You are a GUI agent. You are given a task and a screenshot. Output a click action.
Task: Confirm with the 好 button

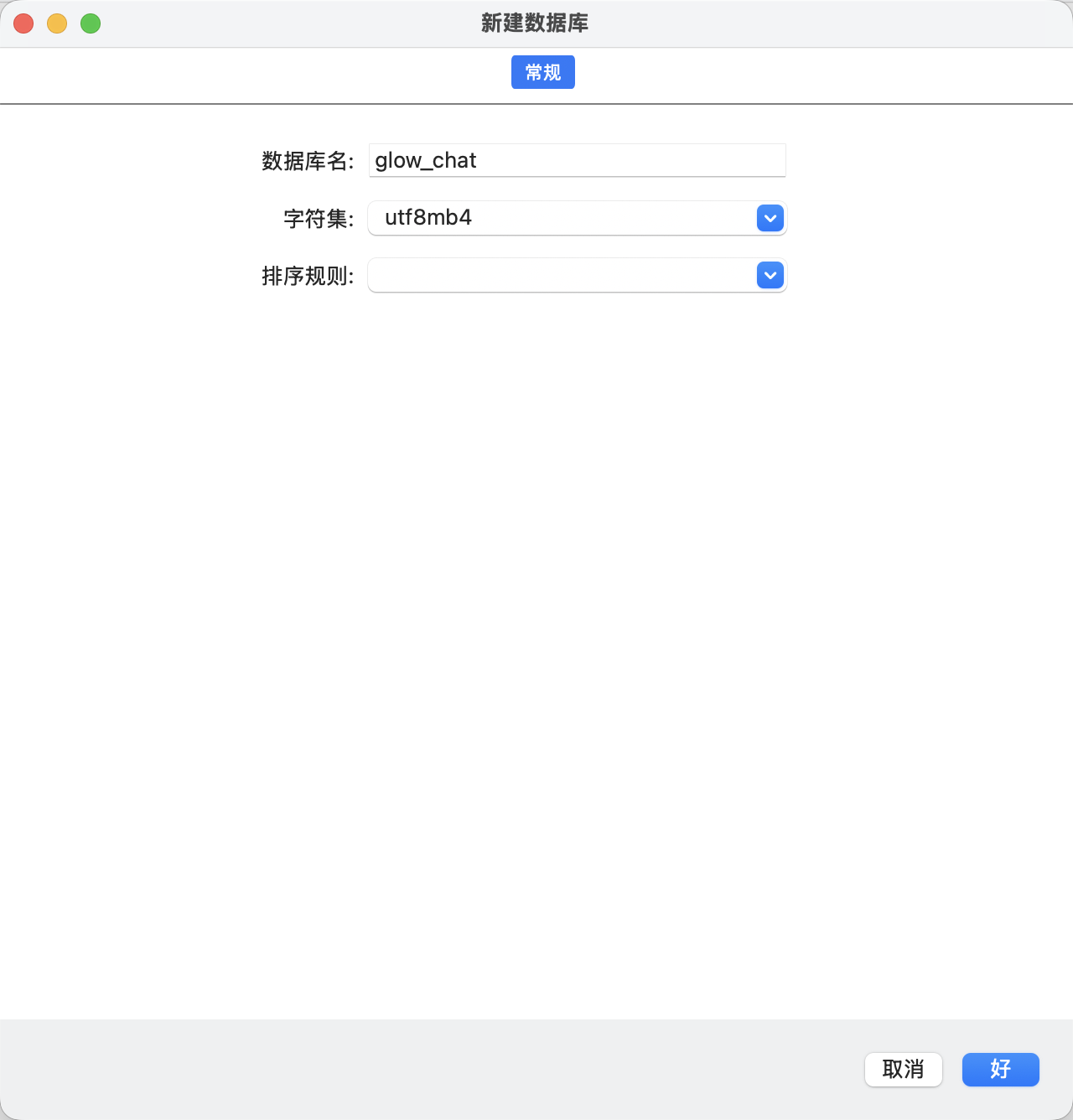[1000, 1070]
